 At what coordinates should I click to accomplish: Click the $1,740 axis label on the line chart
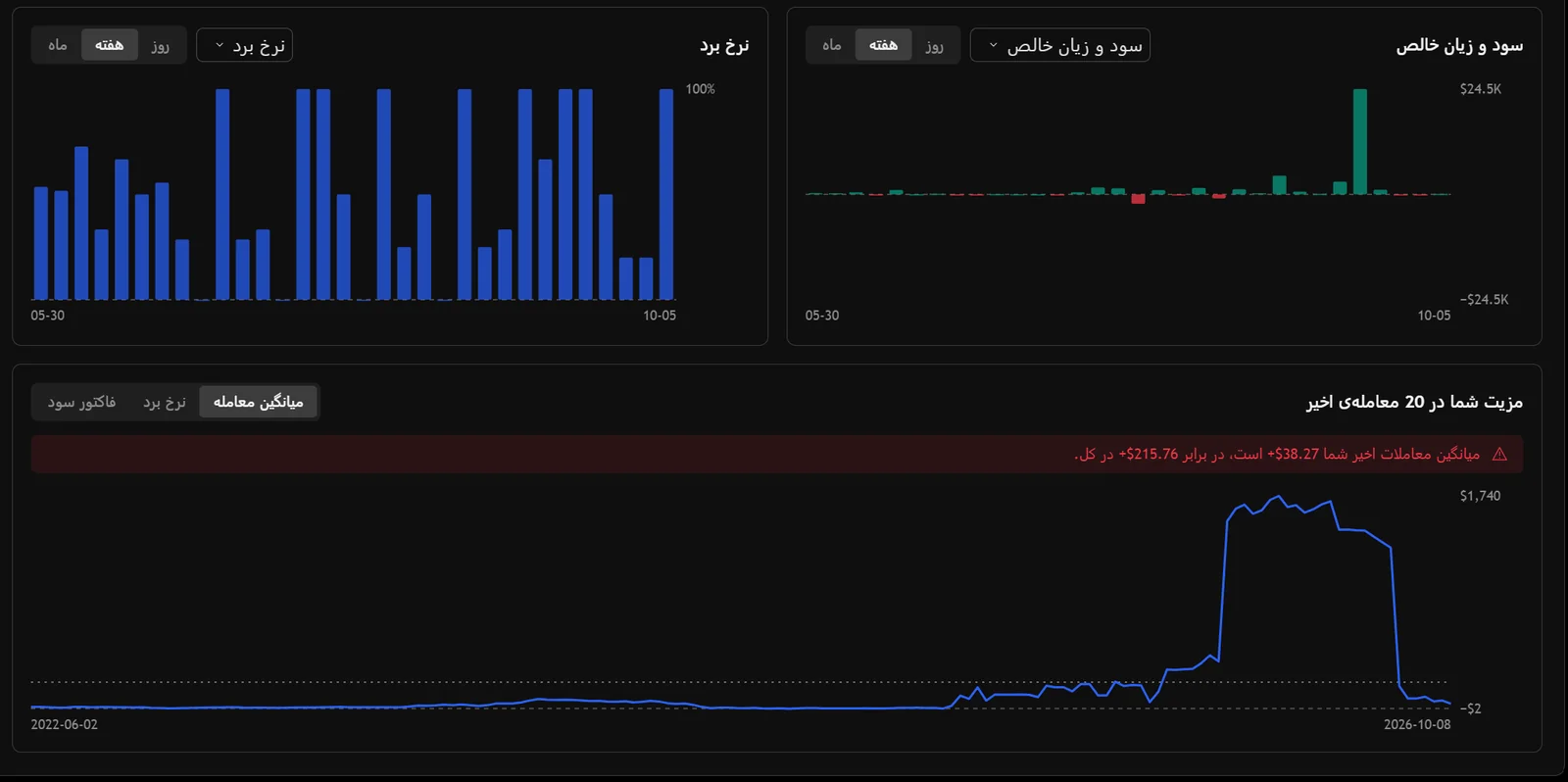click(1480, 496)
